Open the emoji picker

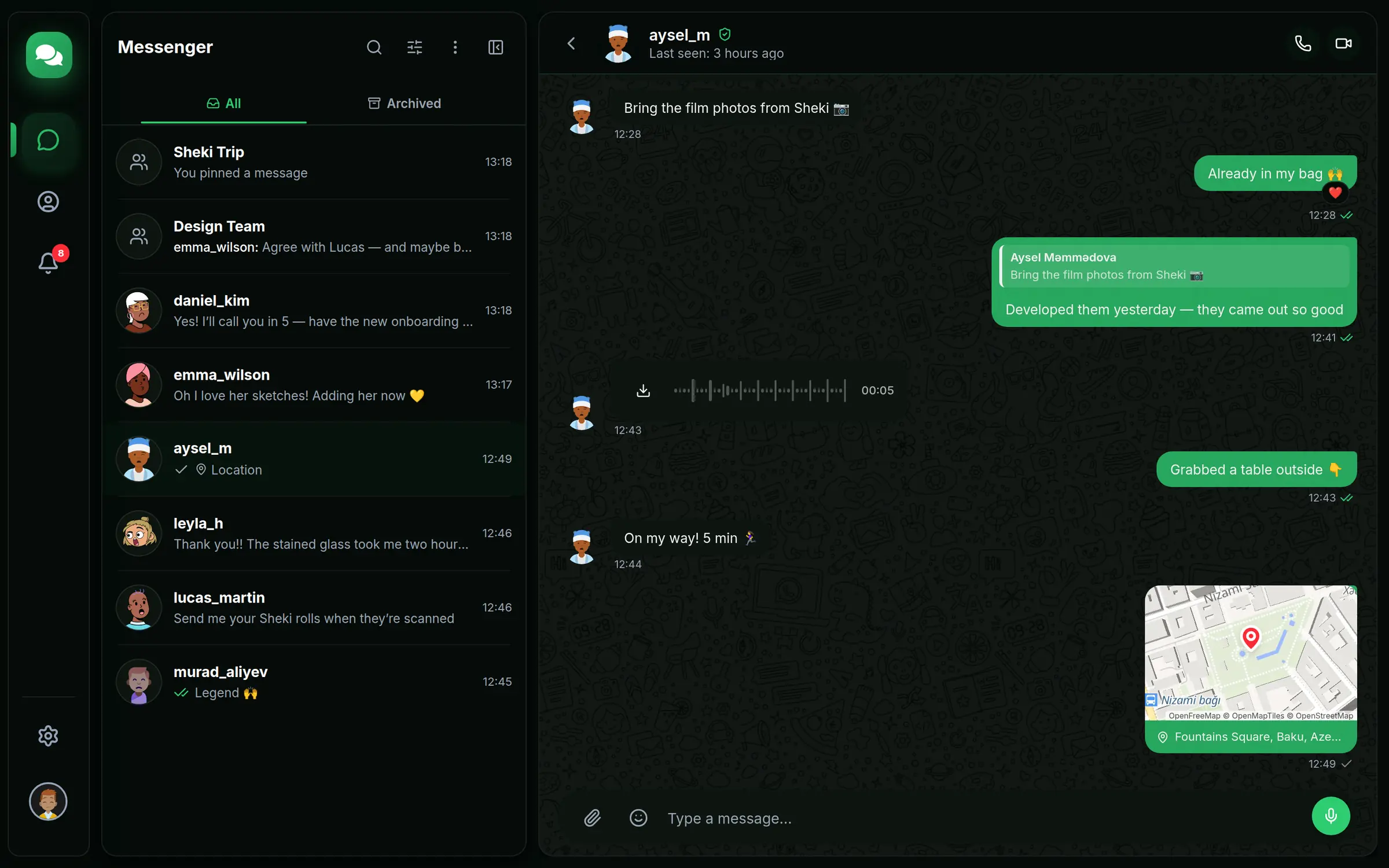click(638, 818)
